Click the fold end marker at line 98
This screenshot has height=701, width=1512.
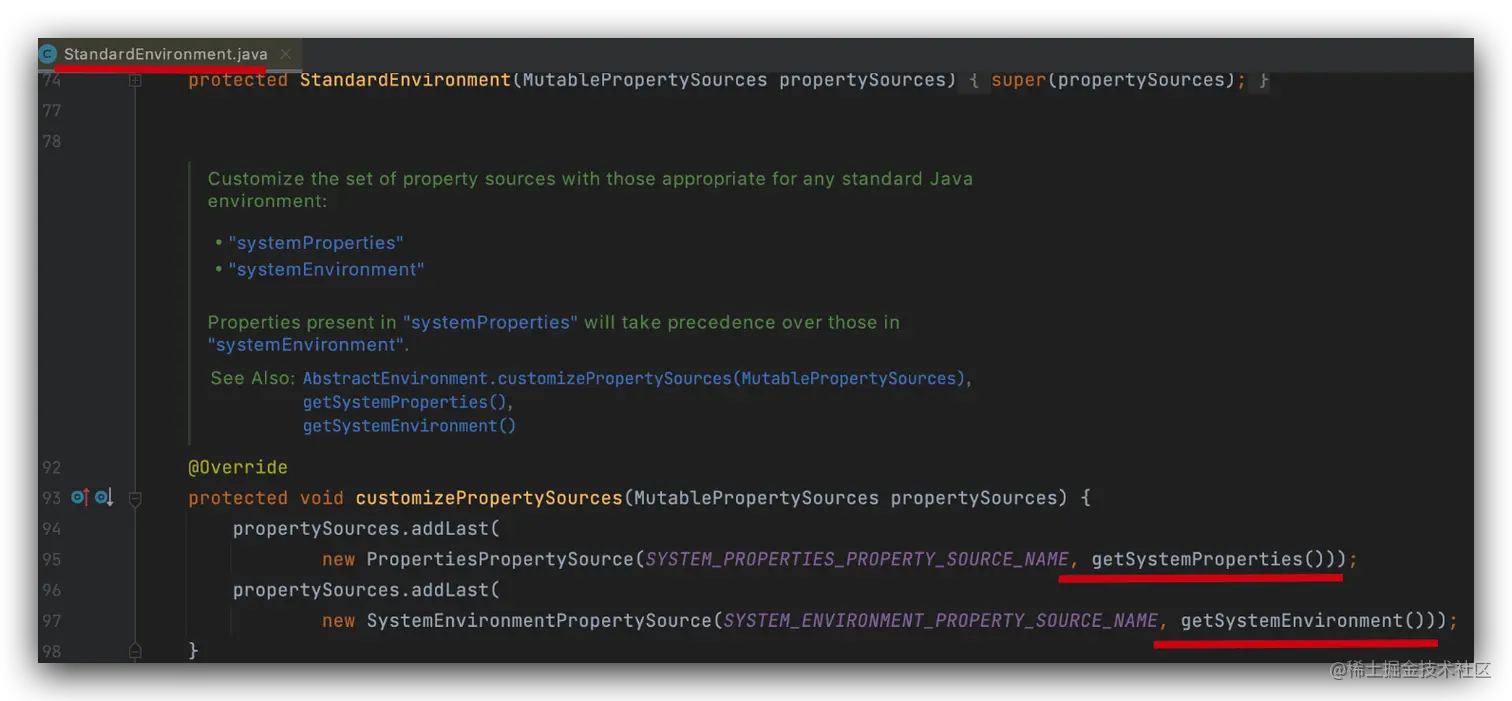tap(135, 651)
